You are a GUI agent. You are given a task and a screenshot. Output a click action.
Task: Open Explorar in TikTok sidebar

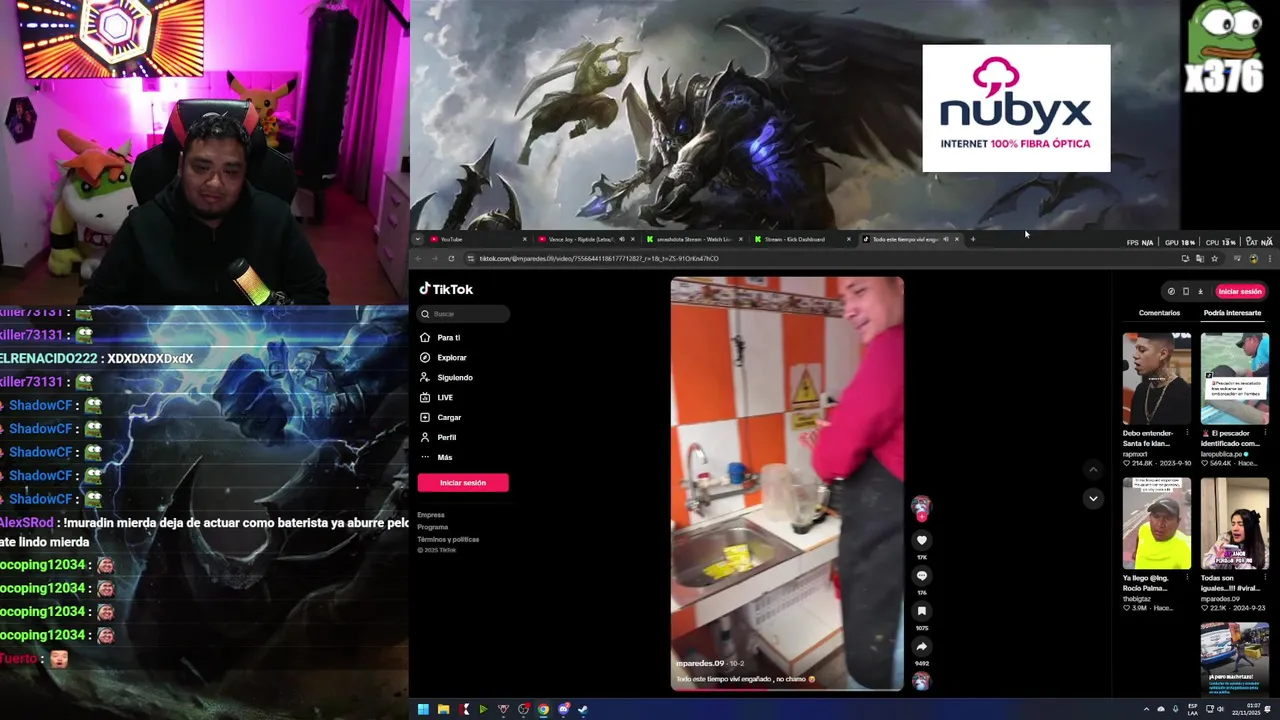click(444, 358)
